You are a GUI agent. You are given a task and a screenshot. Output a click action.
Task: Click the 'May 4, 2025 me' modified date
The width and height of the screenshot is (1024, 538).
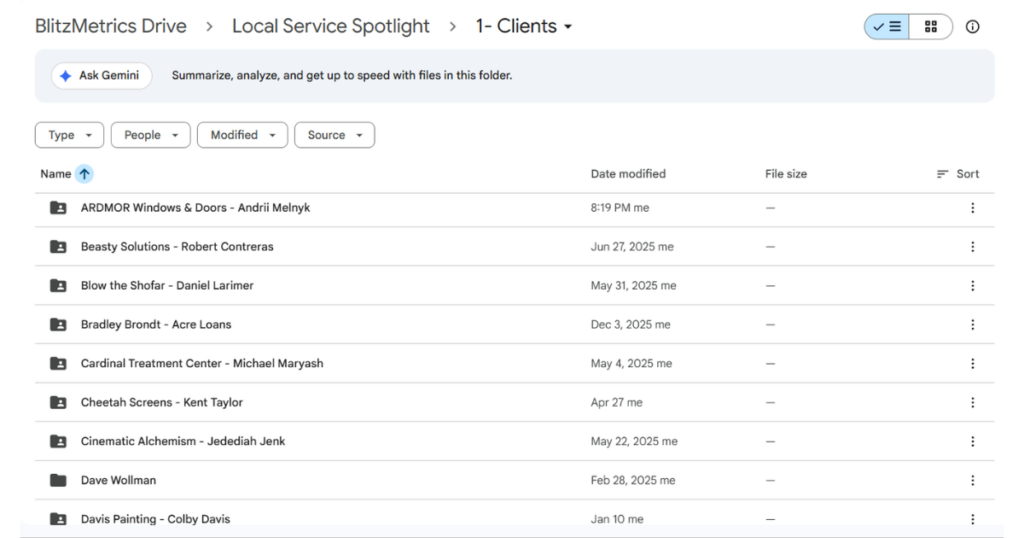pos(631,364)
